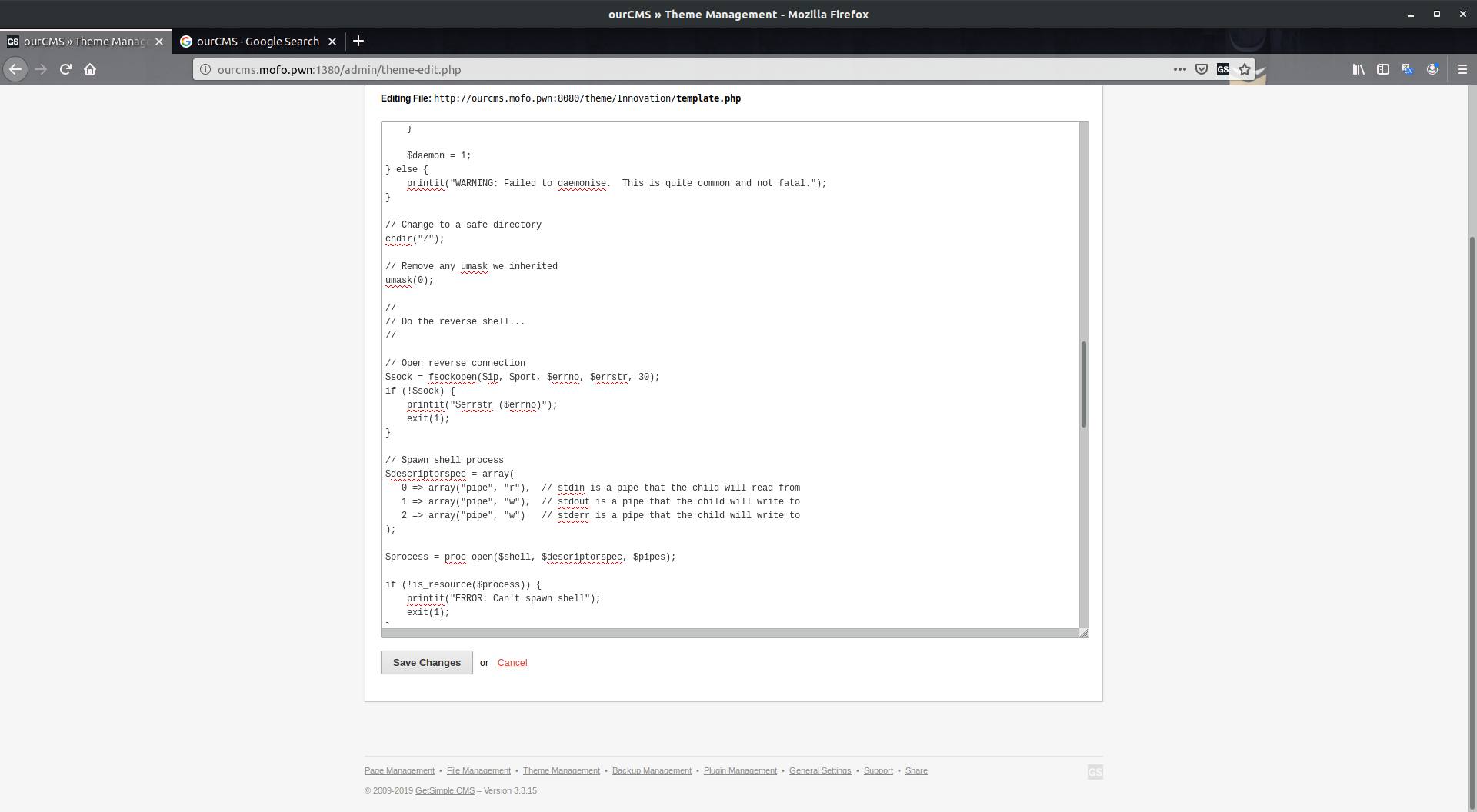Open Theme Management footer link
The height and width of the screenshot is (812, 1477).
click(x=562, y=770)
